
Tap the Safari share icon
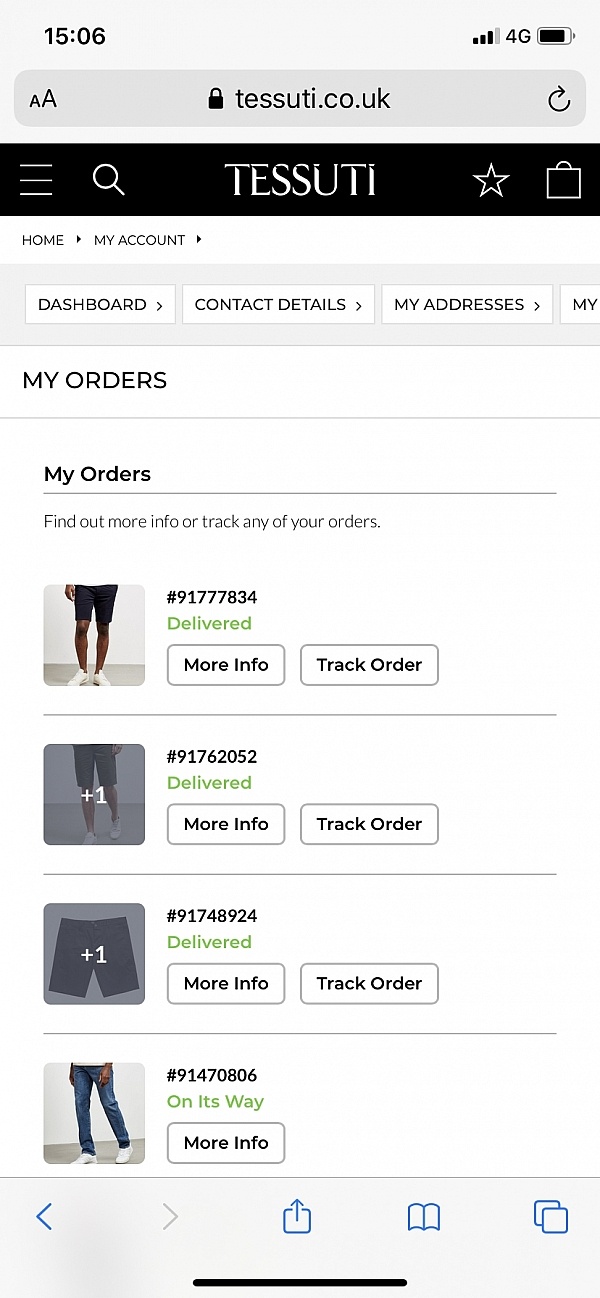pyautogui.click(x=297, y=1216)
